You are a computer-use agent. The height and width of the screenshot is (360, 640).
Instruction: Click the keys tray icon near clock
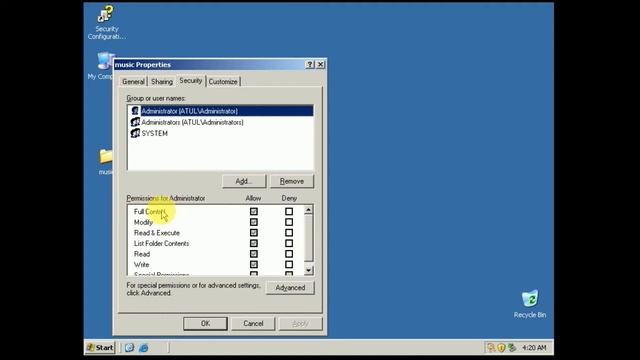coord(491,348)
